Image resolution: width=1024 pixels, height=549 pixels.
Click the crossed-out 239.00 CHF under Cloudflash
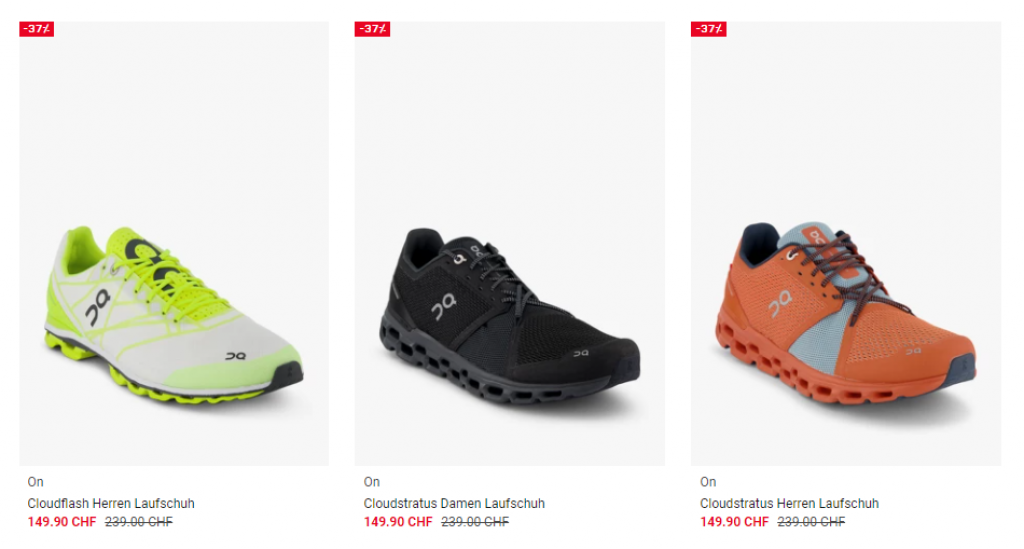point(138,522)
